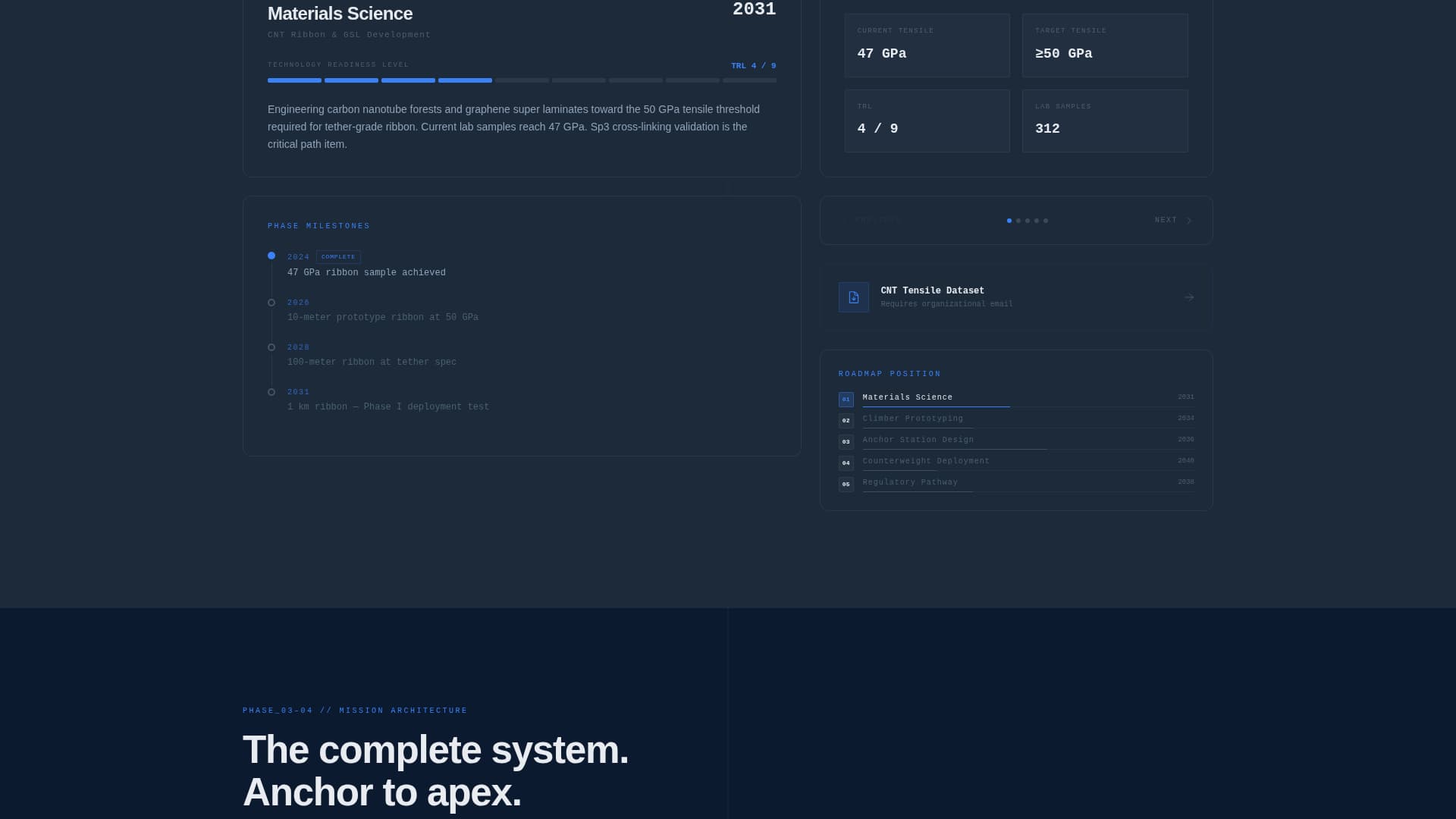Click the 01 badge beside Materials Science

click(846, 399)
